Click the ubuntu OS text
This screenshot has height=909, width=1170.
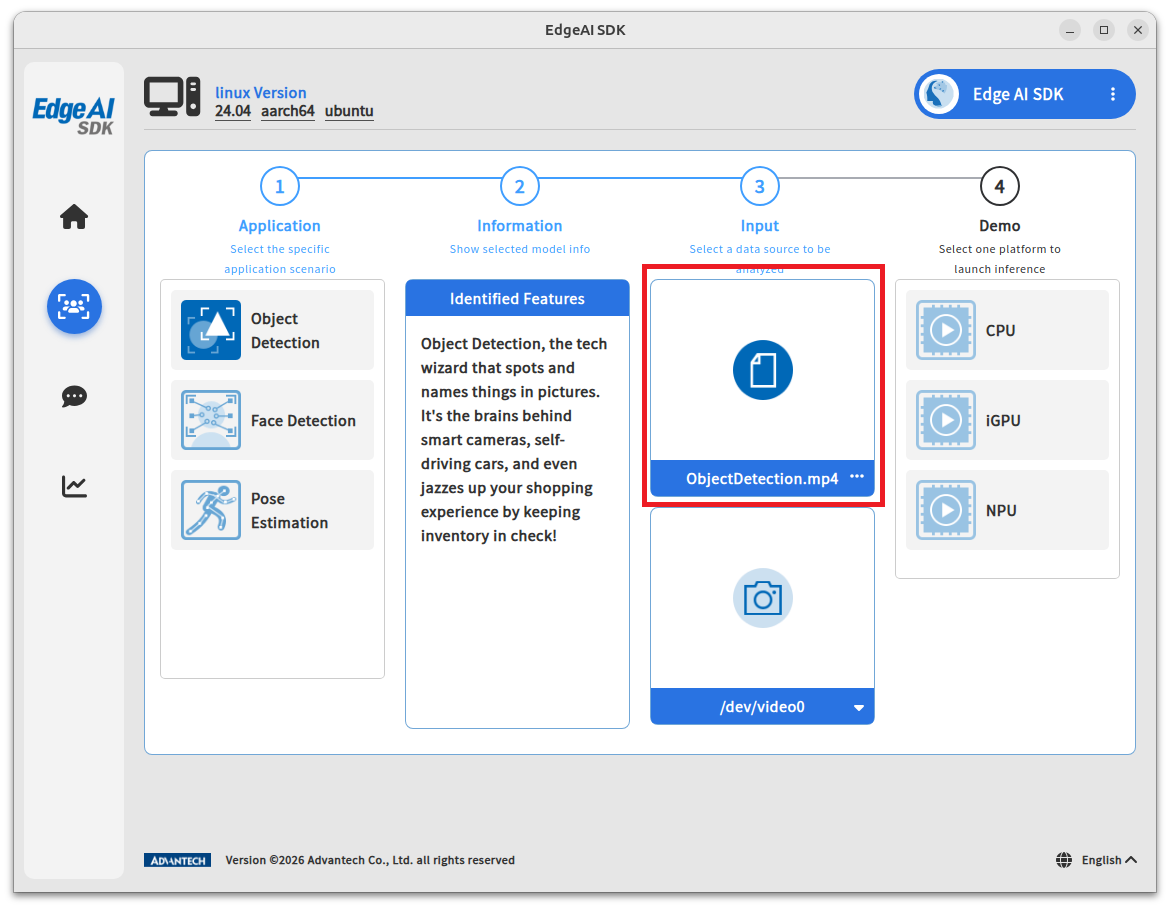pos(349,111)
